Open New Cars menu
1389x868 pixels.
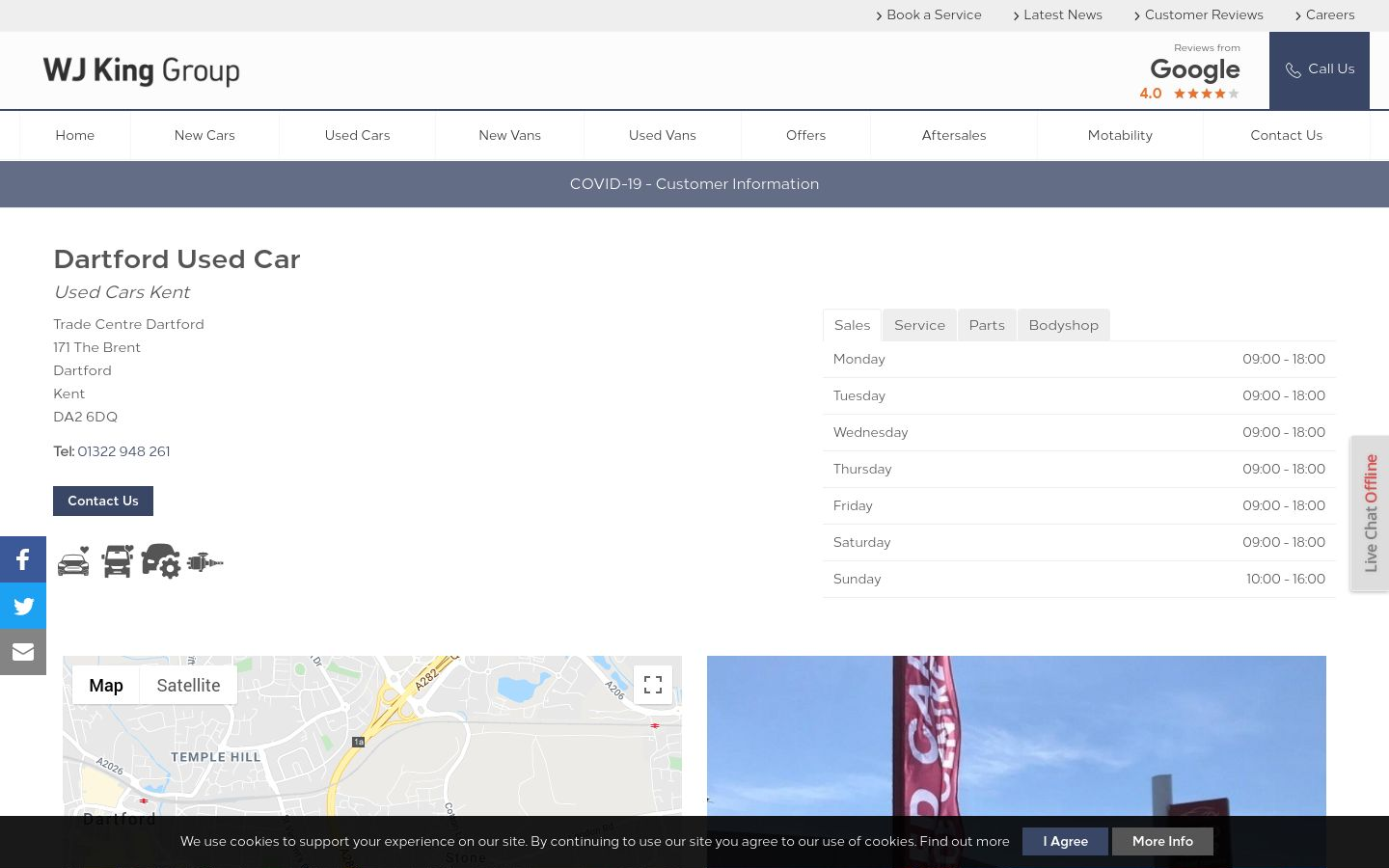point(204,135)
